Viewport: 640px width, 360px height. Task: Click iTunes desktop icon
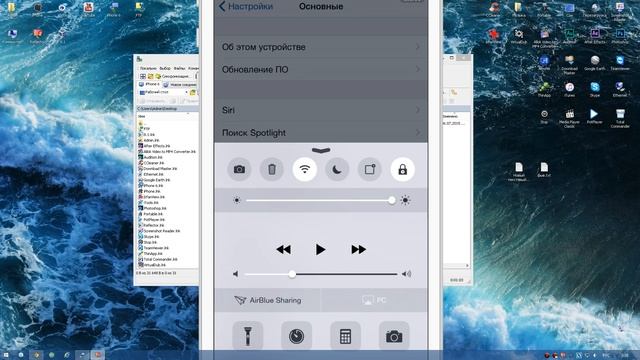[569, 89]
